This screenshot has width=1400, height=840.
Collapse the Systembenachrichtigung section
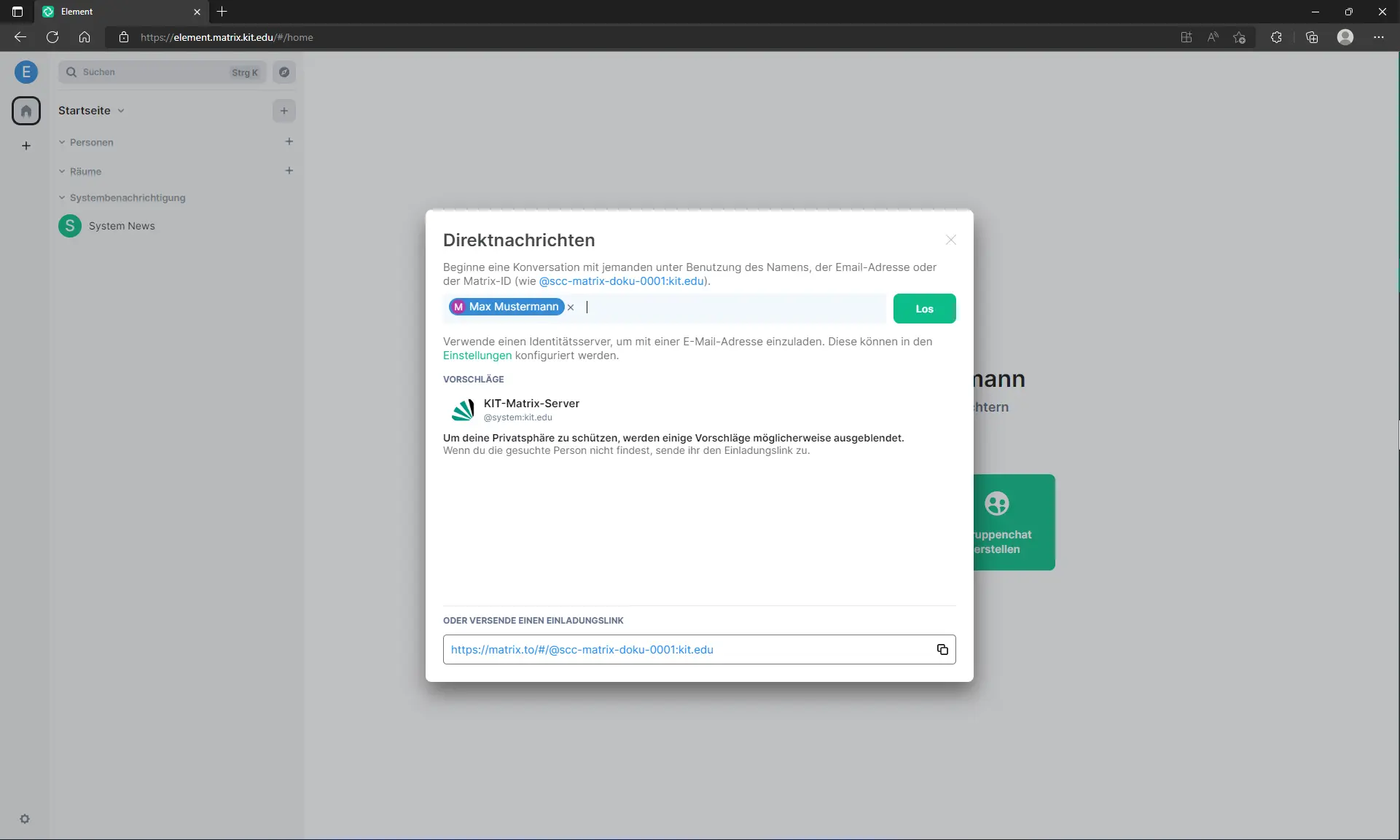(x=63, y=197)
